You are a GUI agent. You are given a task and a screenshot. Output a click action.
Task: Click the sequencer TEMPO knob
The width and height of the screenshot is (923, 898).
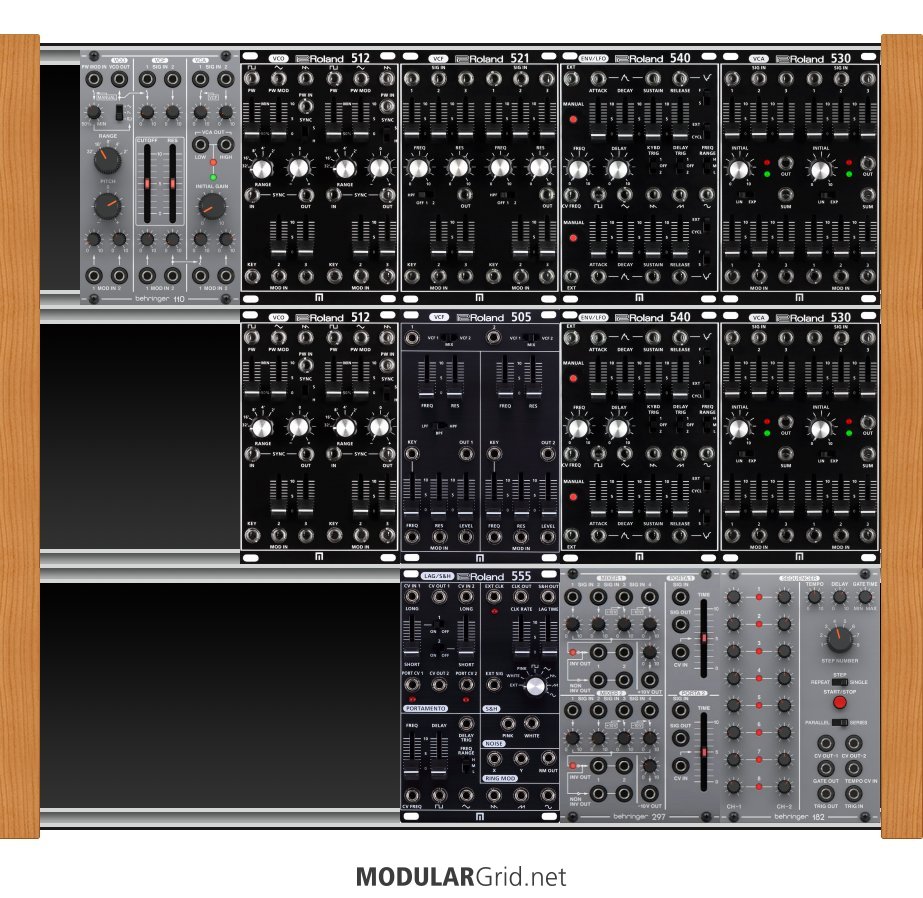point(814,597)
